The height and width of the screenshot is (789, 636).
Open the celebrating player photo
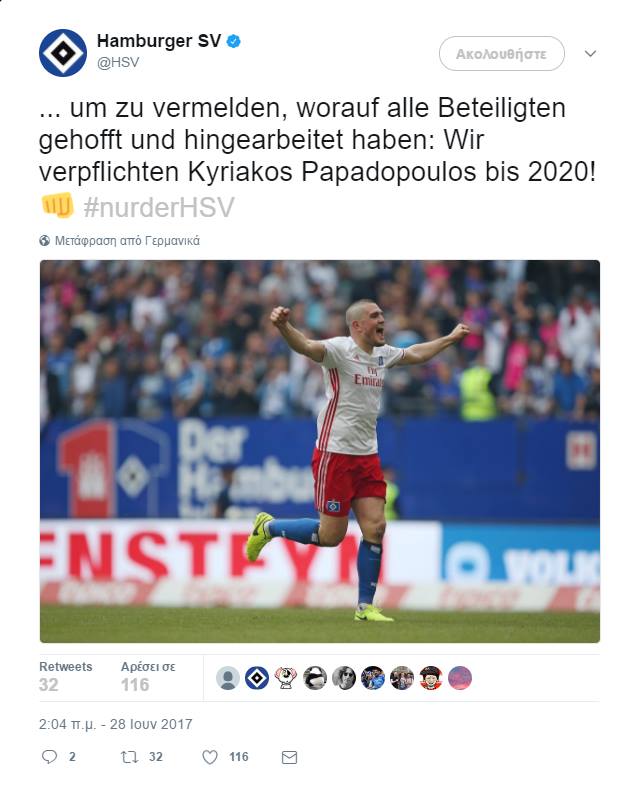320,451
